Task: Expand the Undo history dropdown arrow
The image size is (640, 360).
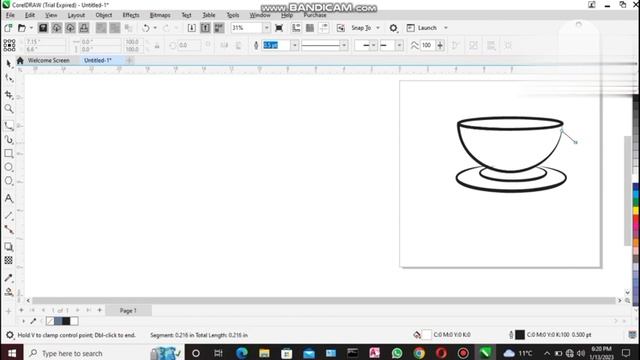Action: (x=155, y=28)
